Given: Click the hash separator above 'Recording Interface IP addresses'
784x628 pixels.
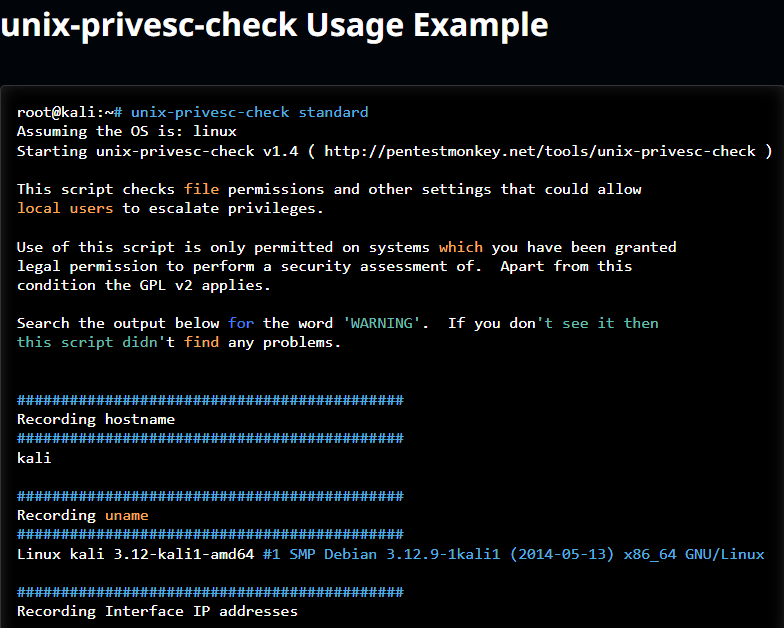Looking at the screenshot, I should (x=210, y=592).
